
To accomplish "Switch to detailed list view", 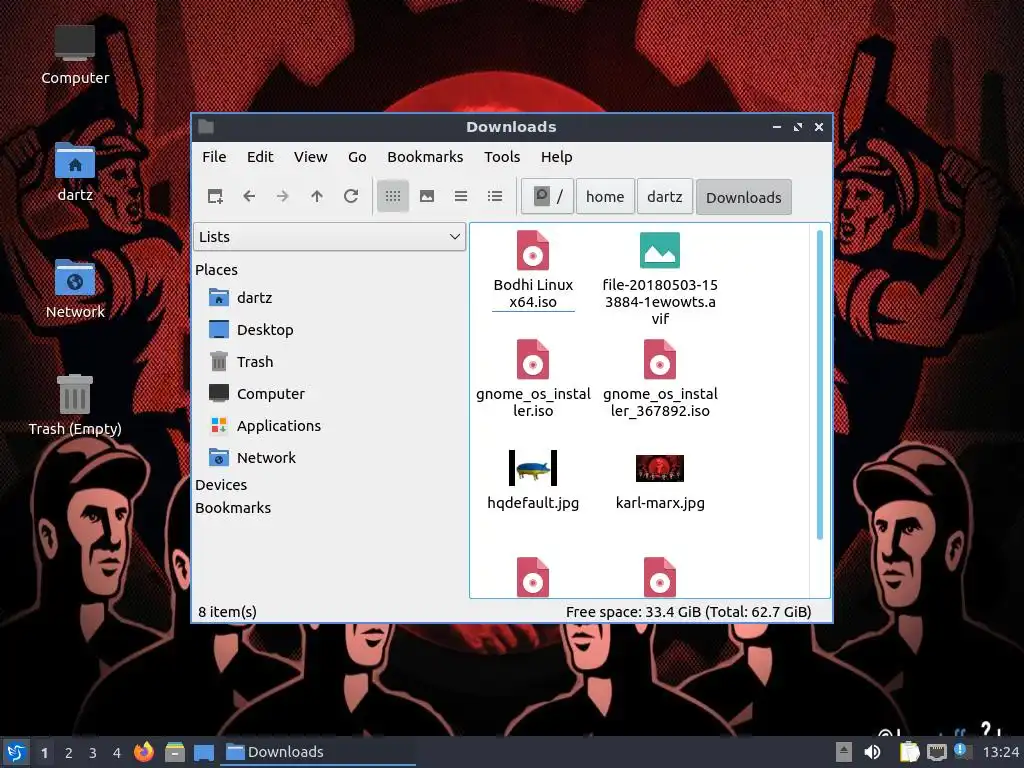I will click(495, 196).
